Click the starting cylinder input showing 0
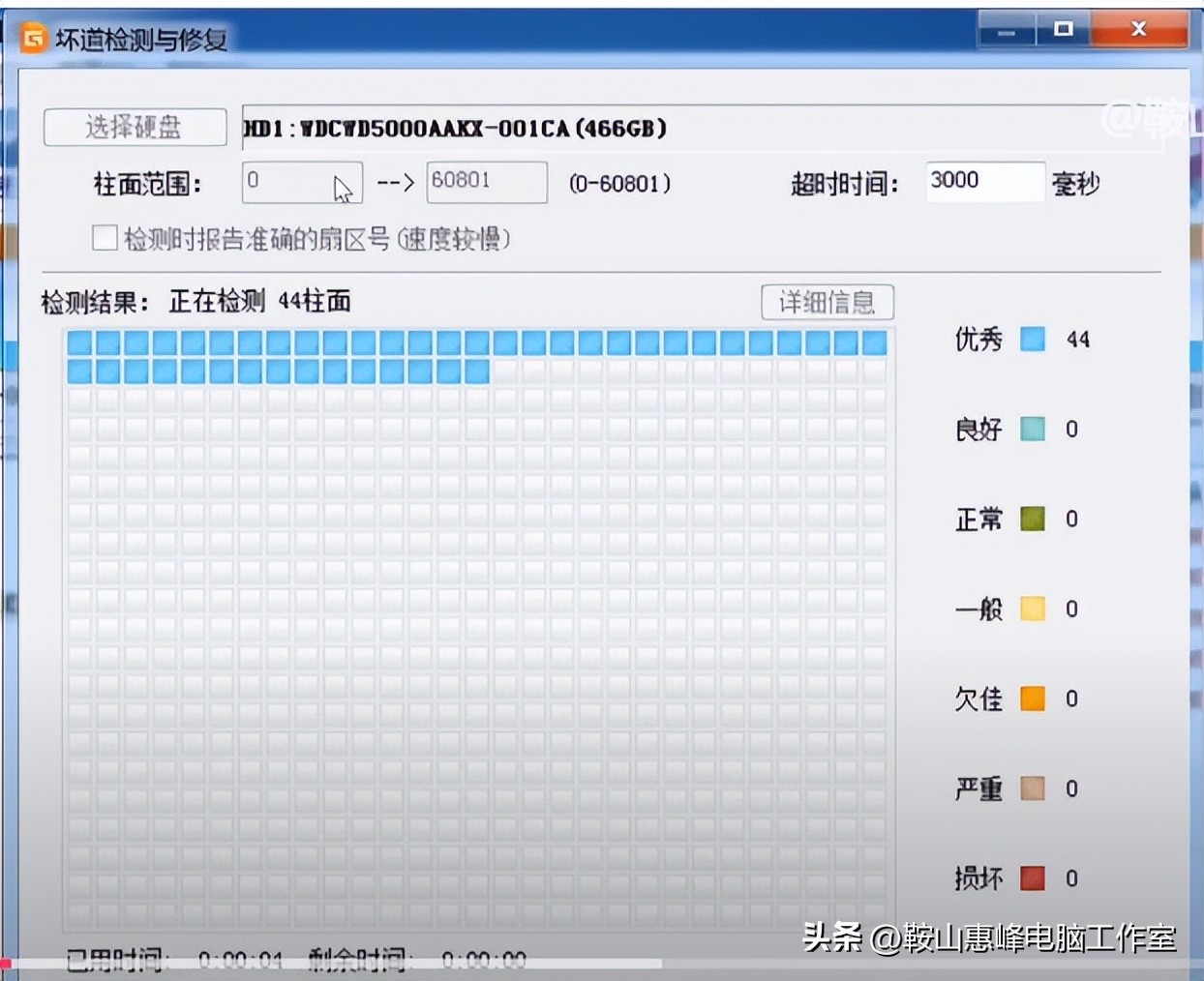Image resolution: width=1204 pixels, height=981 pixels. (x=300, y=183)
